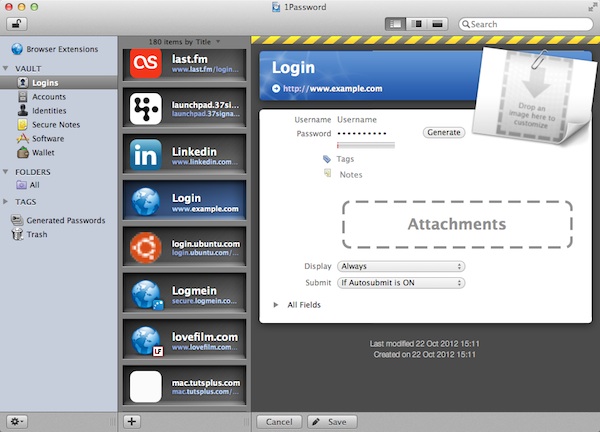Toggle full screen mode arrows
Viewport: 600px width, 432px height.
pos(592,7)
